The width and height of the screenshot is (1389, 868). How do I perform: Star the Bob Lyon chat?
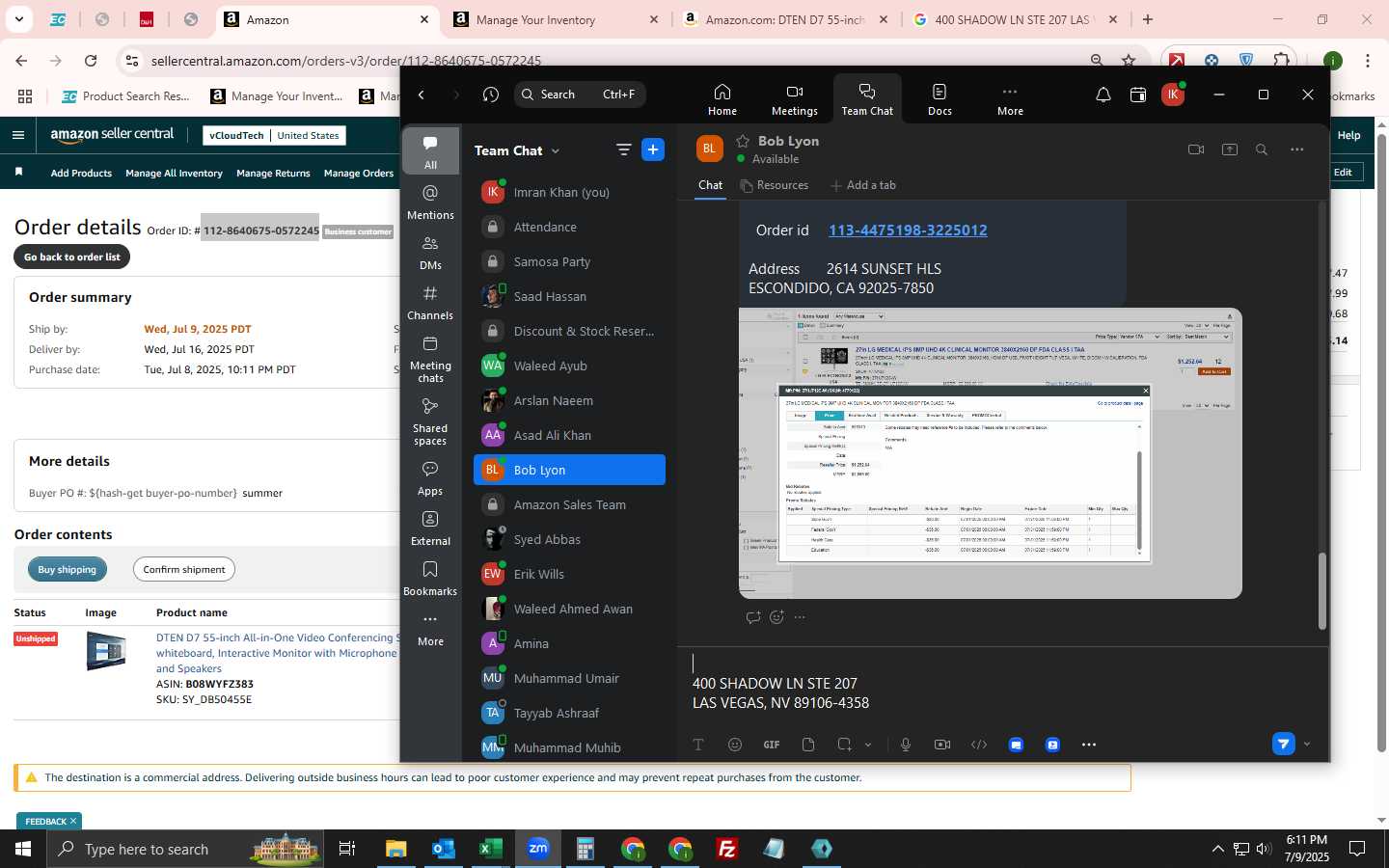(x=743, y=141)
